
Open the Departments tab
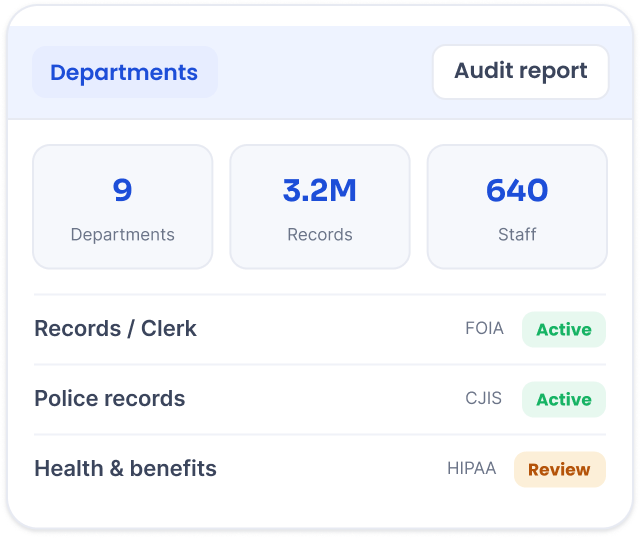click(125, 72)
